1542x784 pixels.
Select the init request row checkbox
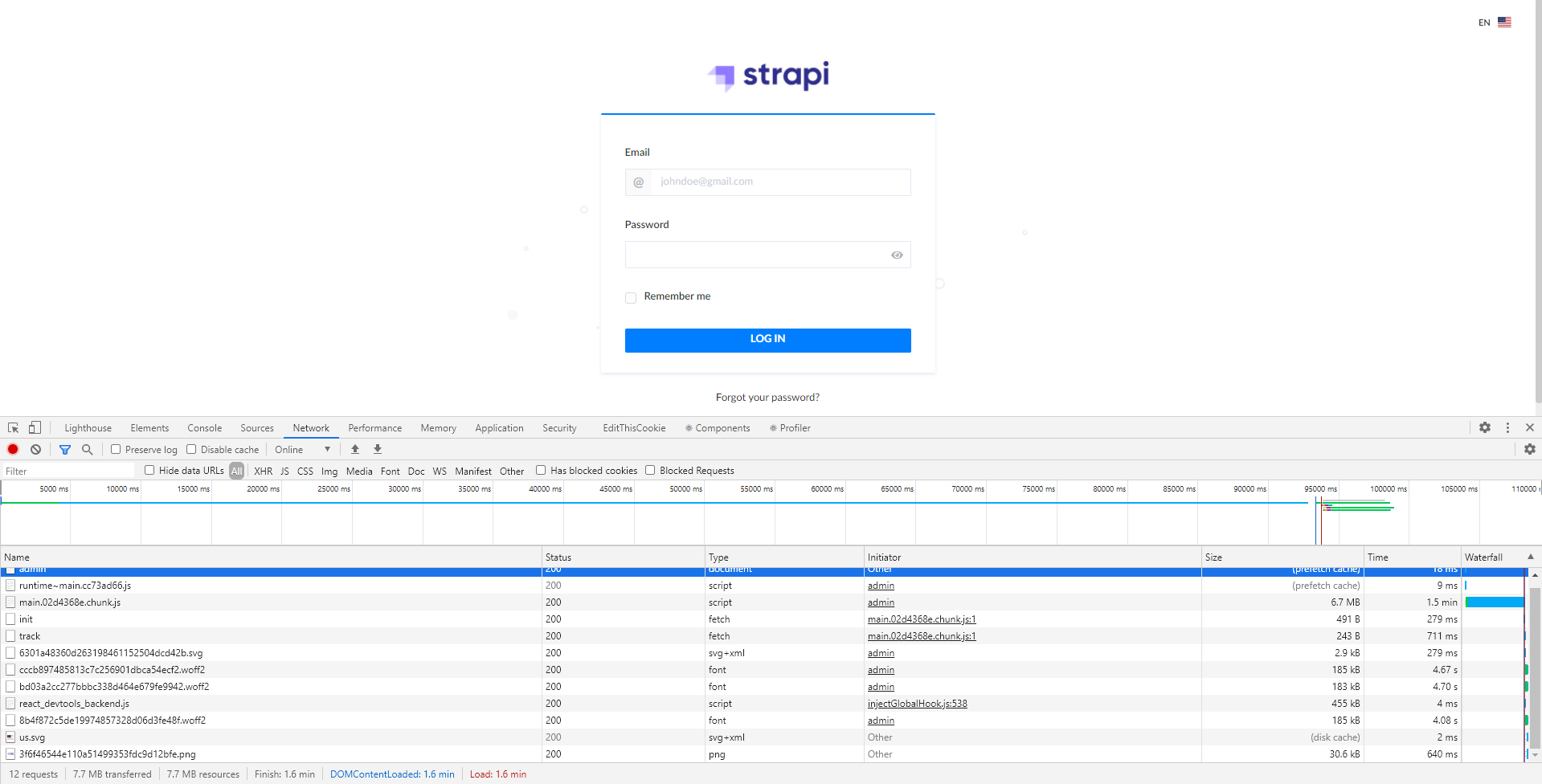click(x=10, y=619)
